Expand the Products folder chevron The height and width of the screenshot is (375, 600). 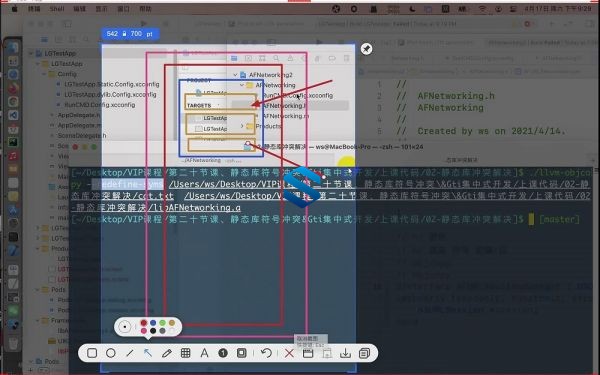(x=242, y=126)
